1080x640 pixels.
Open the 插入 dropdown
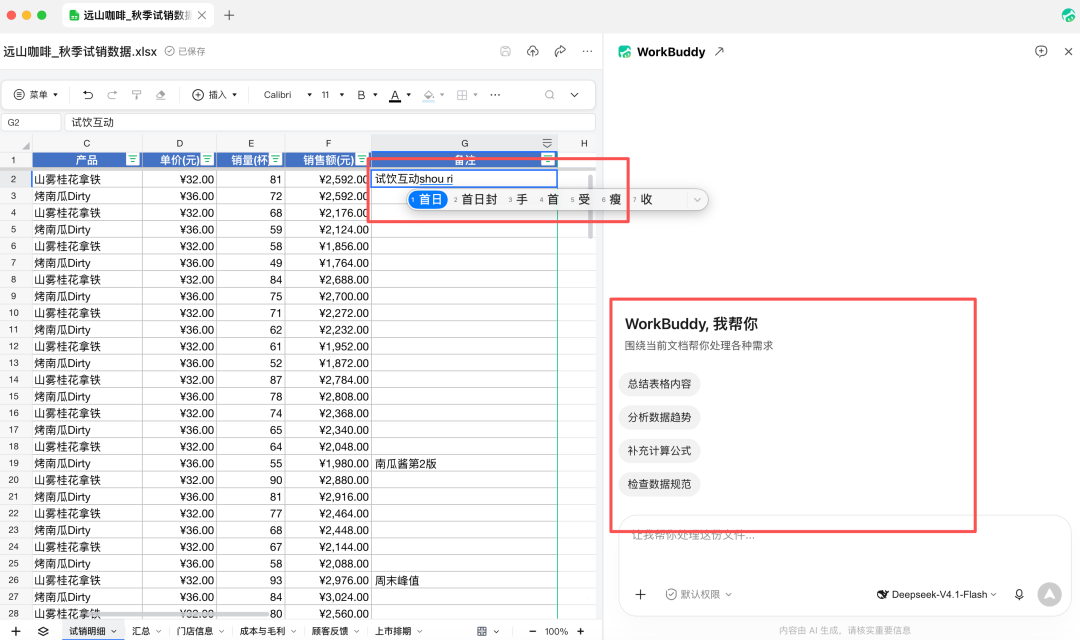pyautogui.click(x=214, y=95)
